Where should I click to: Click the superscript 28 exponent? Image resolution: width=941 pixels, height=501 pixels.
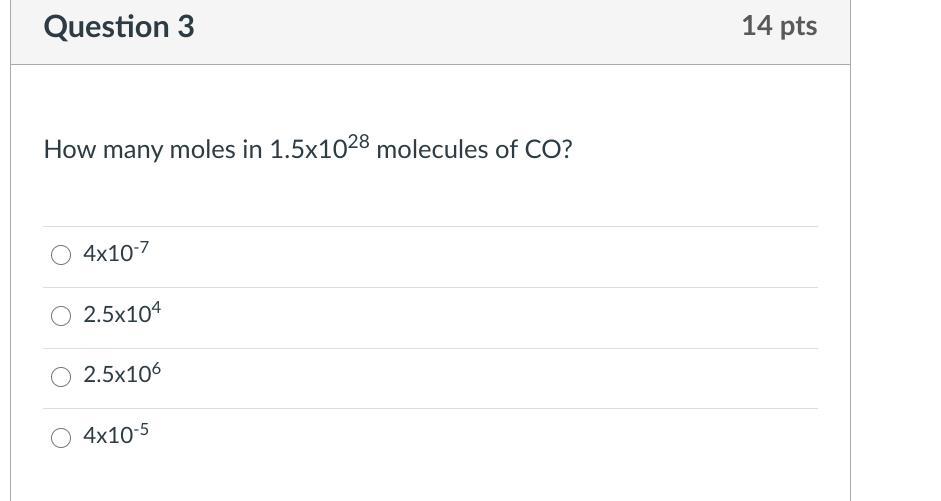[358, 143]
